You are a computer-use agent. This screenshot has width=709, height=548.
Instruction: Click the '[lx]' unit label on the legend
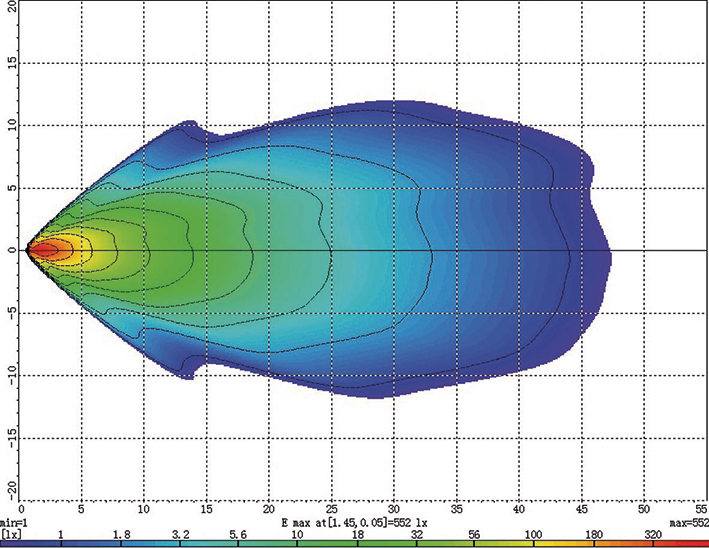tap(11, 535)
